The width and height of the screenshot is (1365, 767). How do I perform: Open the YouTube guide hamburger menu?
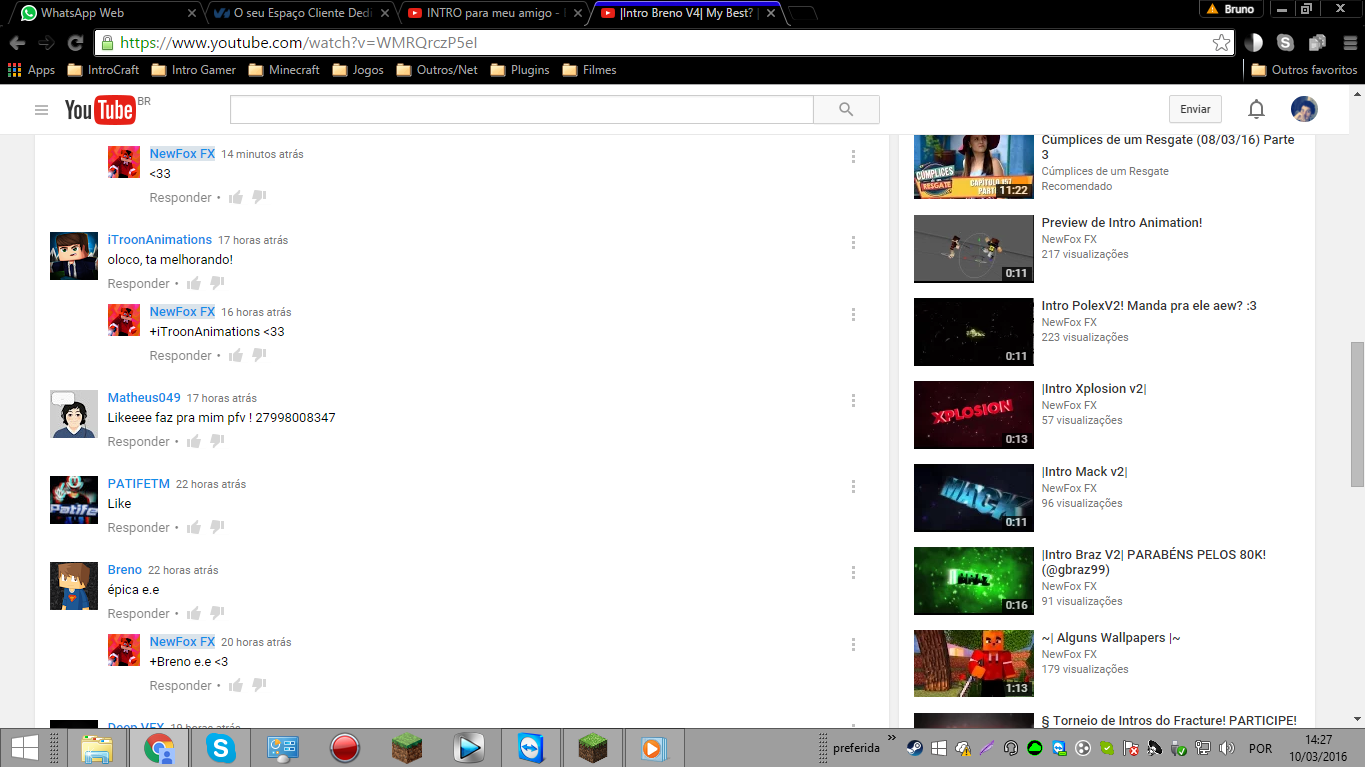click(x=41, y=110)
